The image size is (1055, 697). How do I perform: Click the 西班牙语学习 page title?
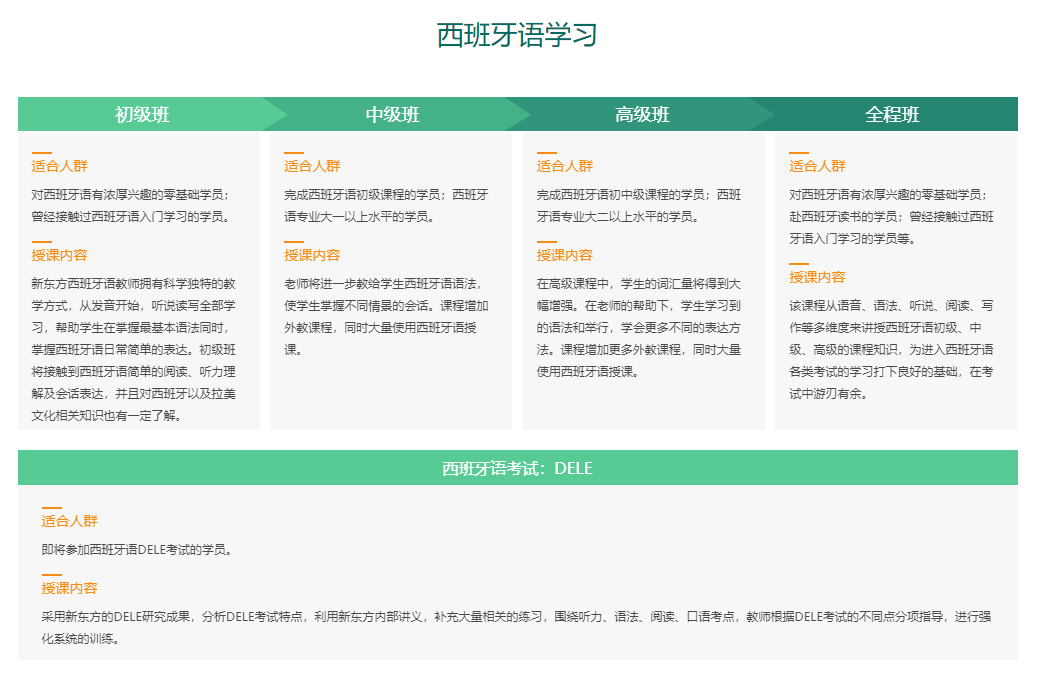pos(517,35)
